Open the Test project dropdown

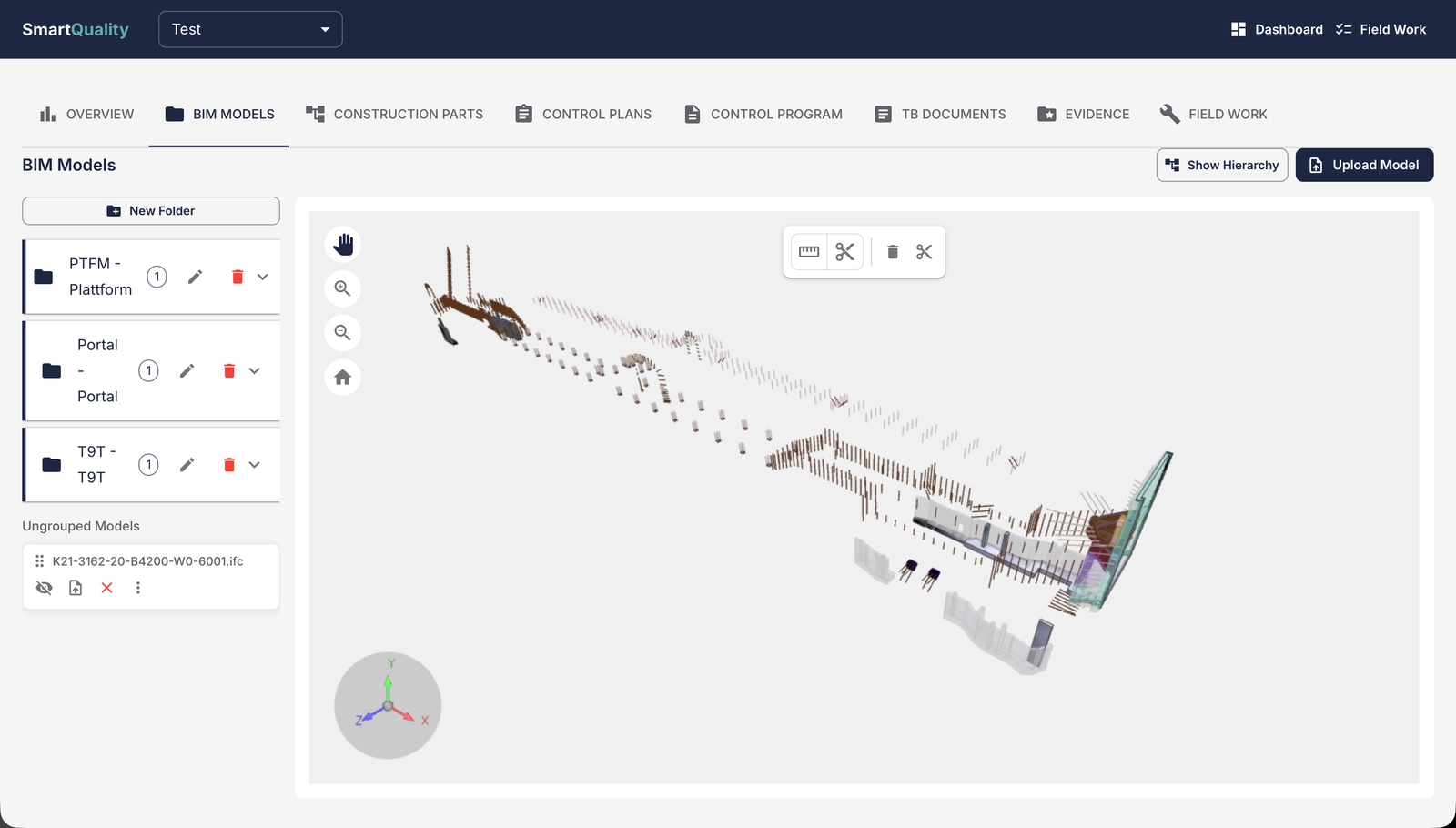click(x=250, y=29)
